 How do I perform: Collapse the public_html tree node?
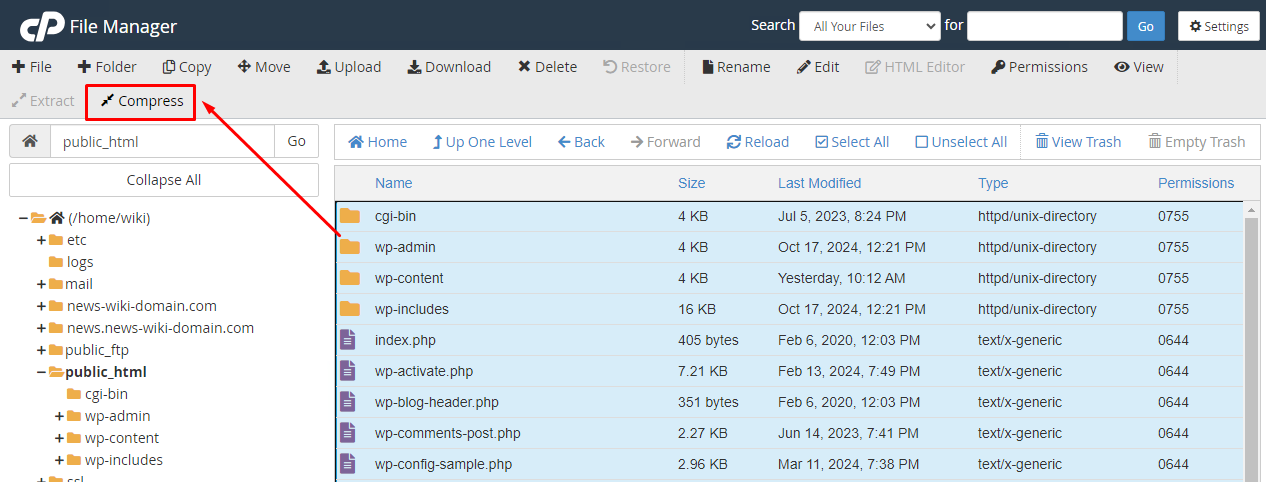pyautogui.click(x=42, y=372)
